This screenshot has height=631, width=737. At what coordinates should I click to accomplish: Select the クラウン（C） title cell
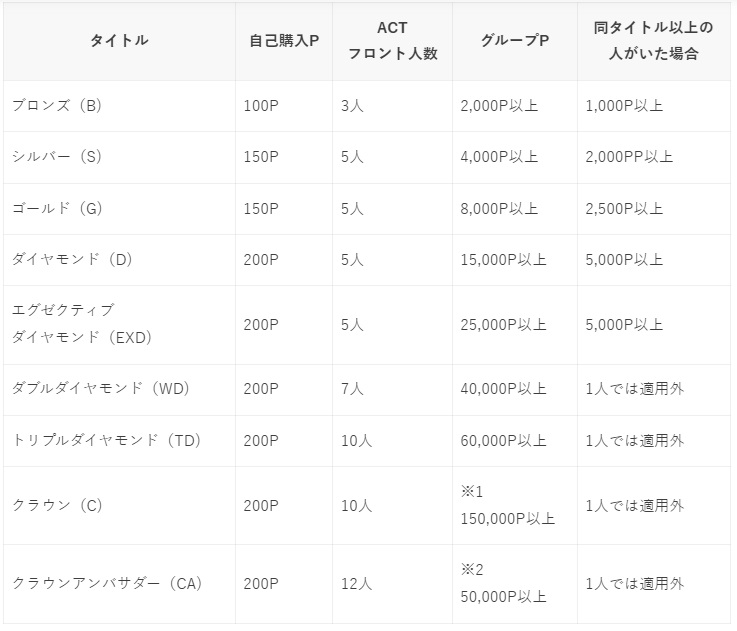point(119,506)
